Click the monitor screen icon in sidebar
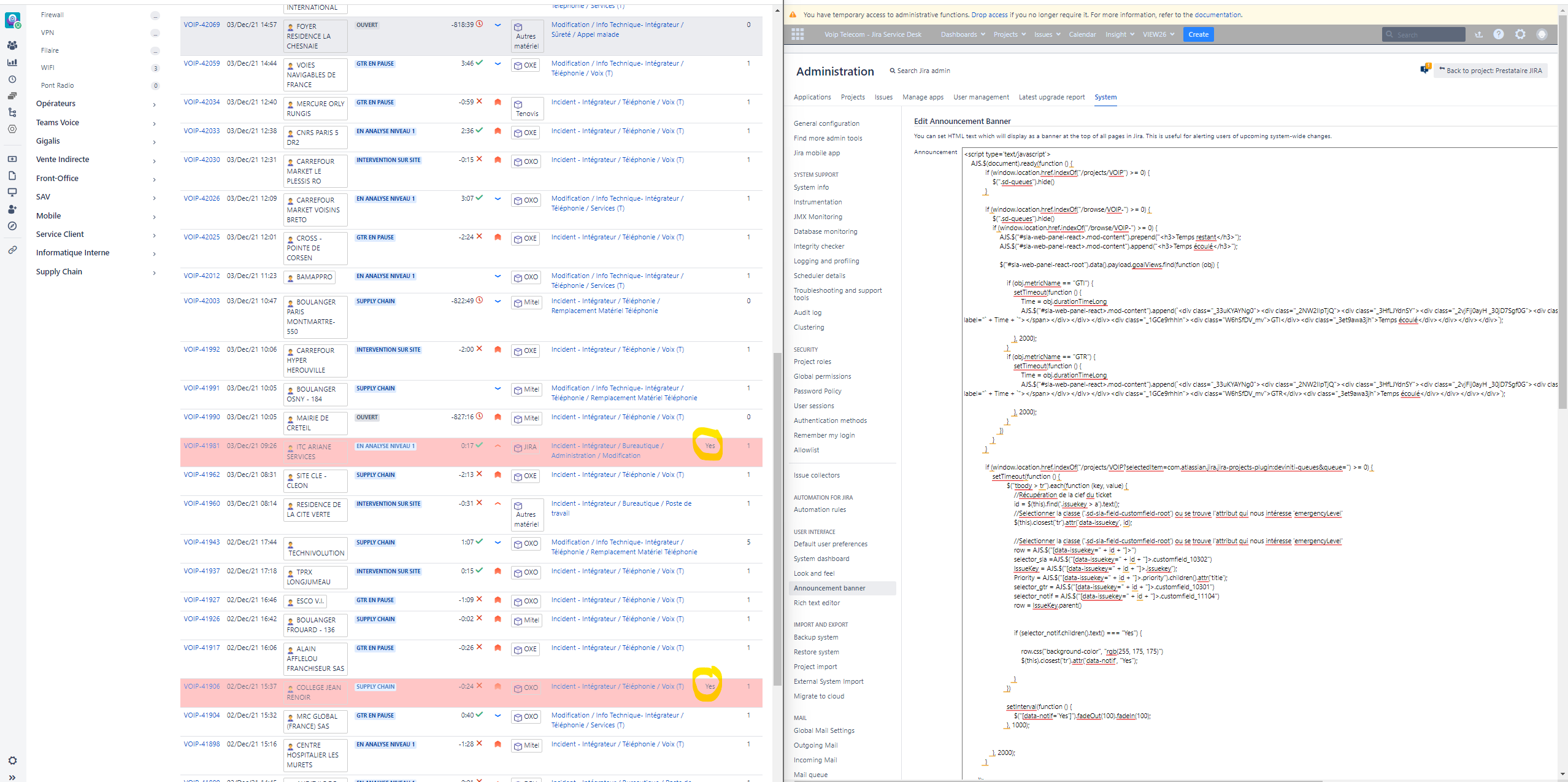Viewport: 1568px width, 782px height. click(x=12, y=192)
